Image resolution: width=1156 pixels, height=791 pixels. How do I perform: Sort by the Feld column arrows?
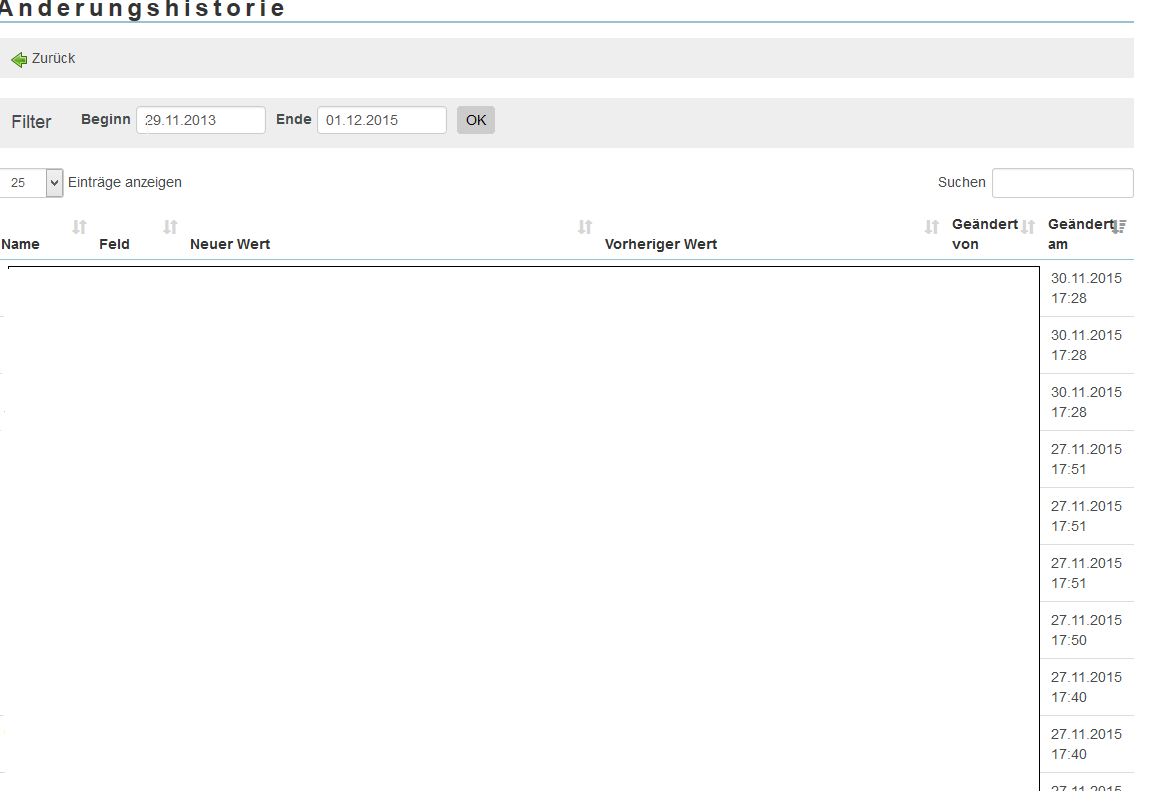pyautogui.click(x=170, y=227)
